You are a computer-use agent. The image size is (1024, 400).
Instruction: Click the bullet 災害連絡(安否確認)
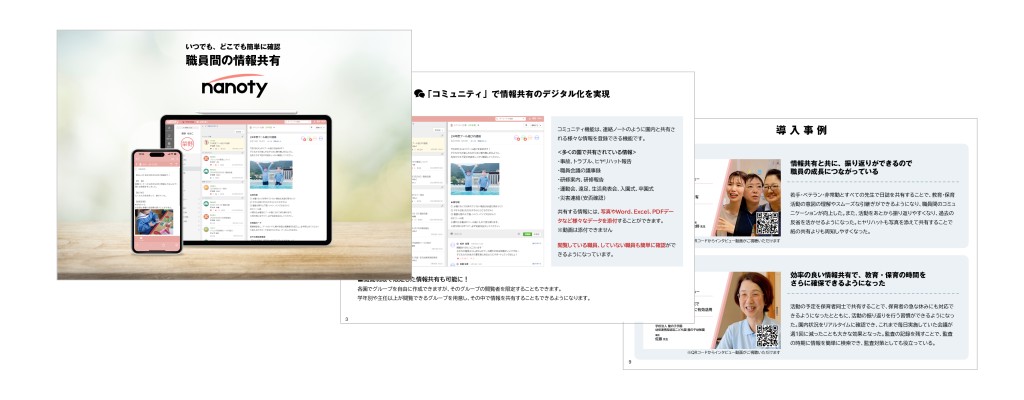tap(581, 197)
